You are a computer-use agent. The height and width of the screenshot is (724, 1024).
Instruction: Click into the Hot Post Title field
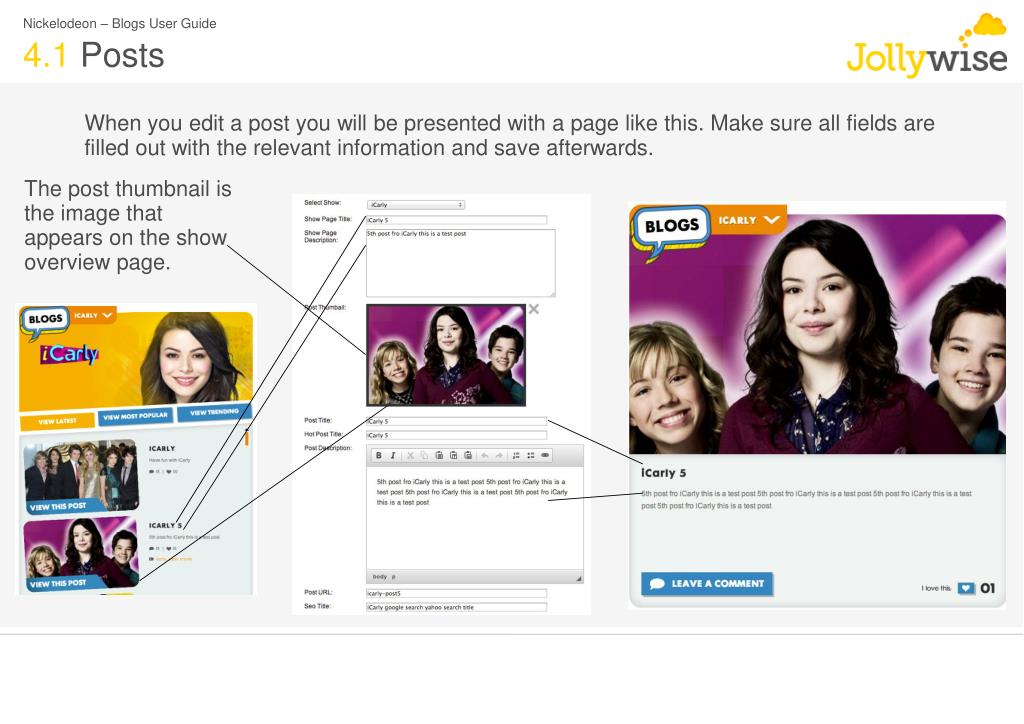456,435
